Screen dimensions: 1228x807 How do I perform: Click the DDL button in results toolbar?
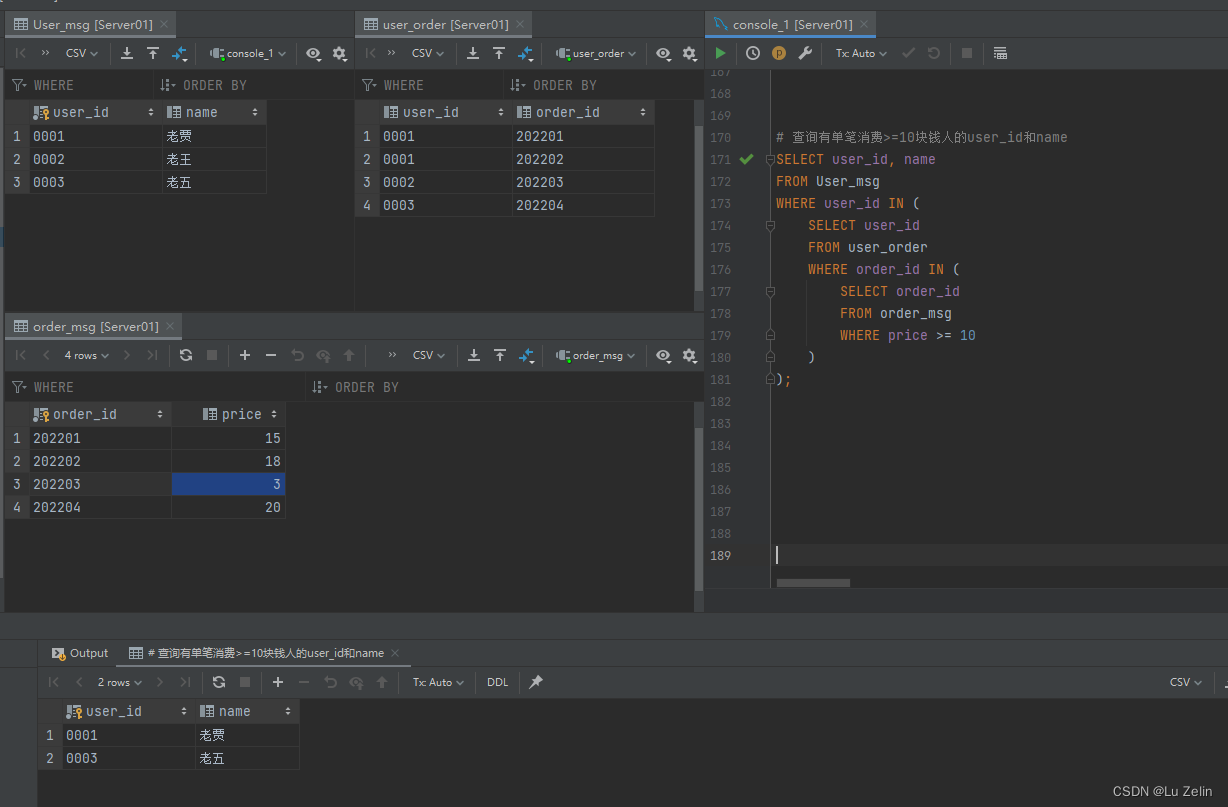click(x=497, y=682)
